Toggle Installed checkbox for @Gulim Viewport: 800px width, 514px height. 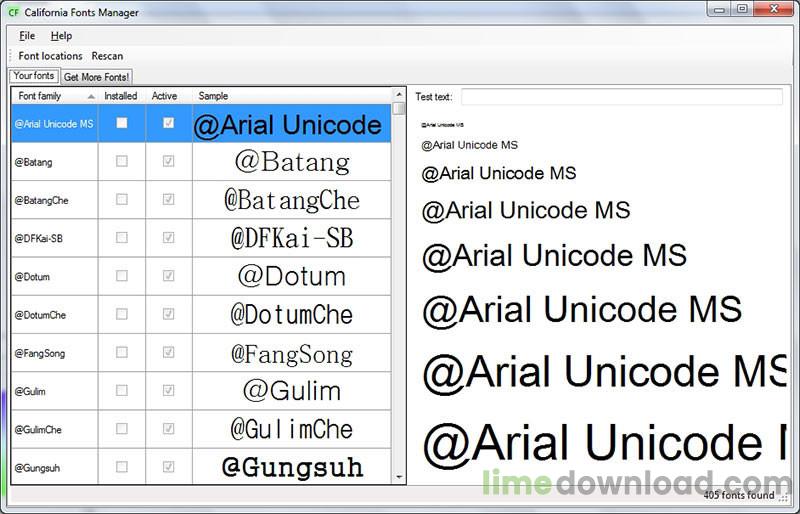click(121, 391)
